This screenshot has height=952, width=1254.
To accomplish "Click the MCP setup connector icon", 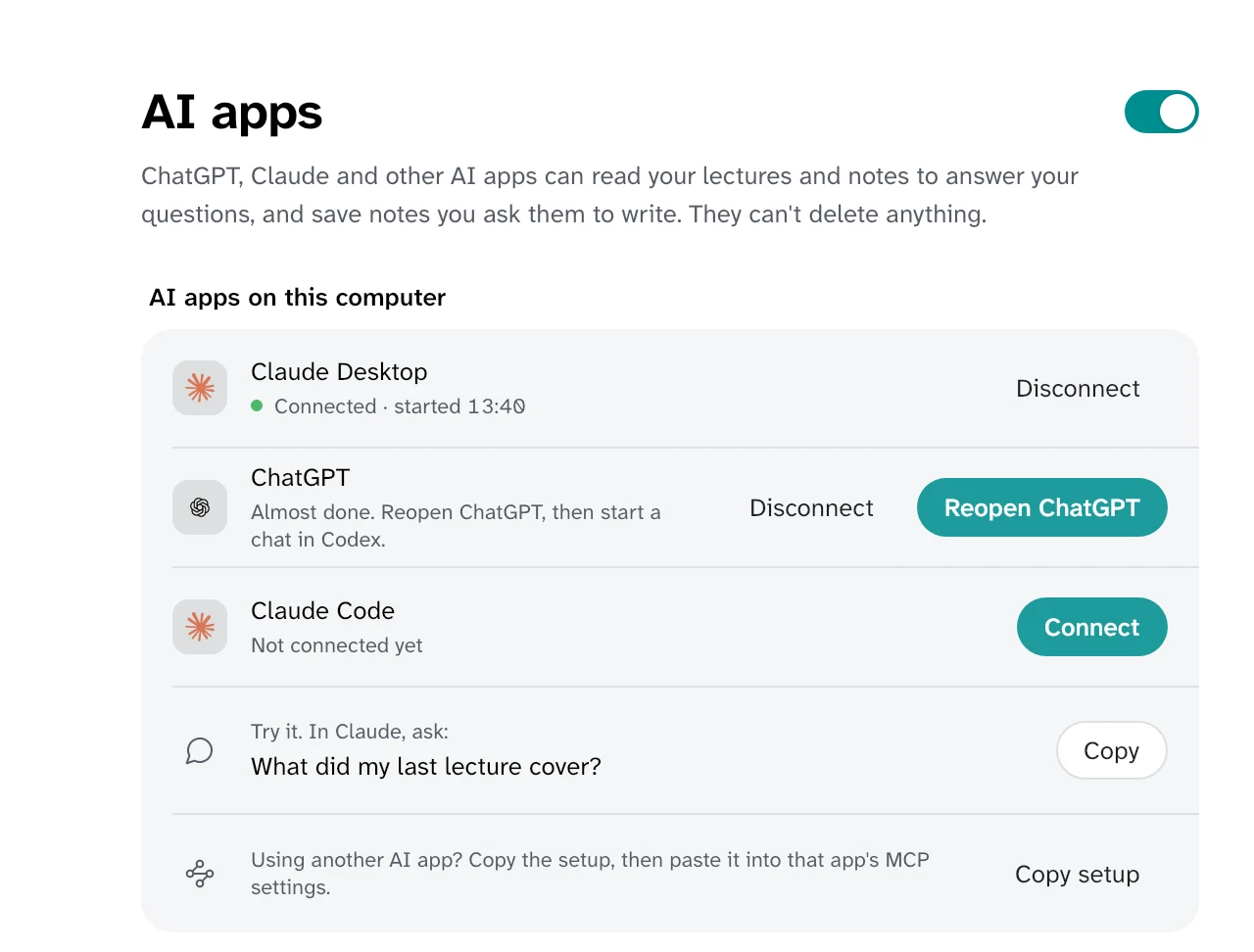I will click(x=200, y=874).
